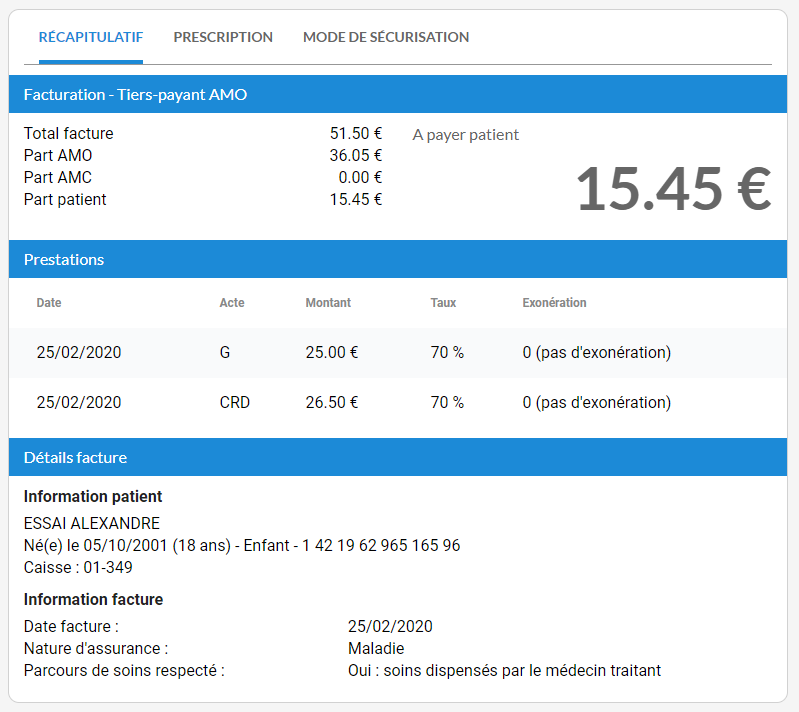799x712 pixels.
Task: Click the Détails facture section header
Action: [x=75, y=457]
